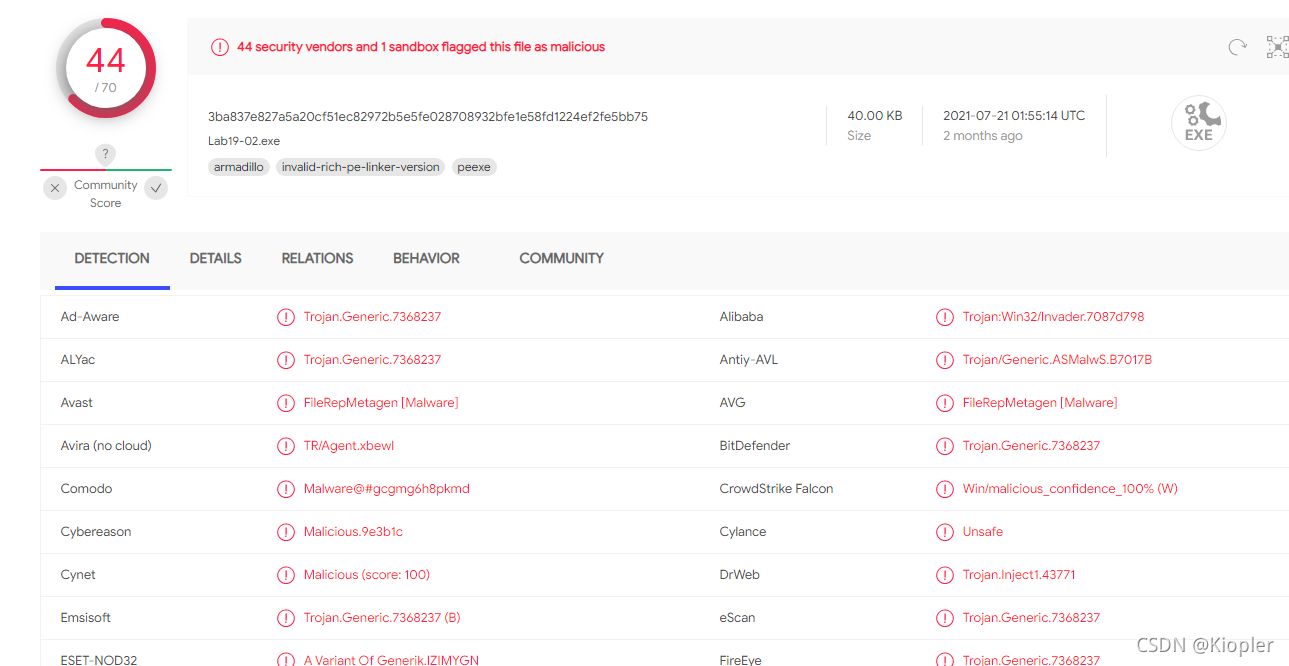Click the Malicious (score: 100) result
Viewport: 1289px width, 666px height.
(x=367, y=575)
